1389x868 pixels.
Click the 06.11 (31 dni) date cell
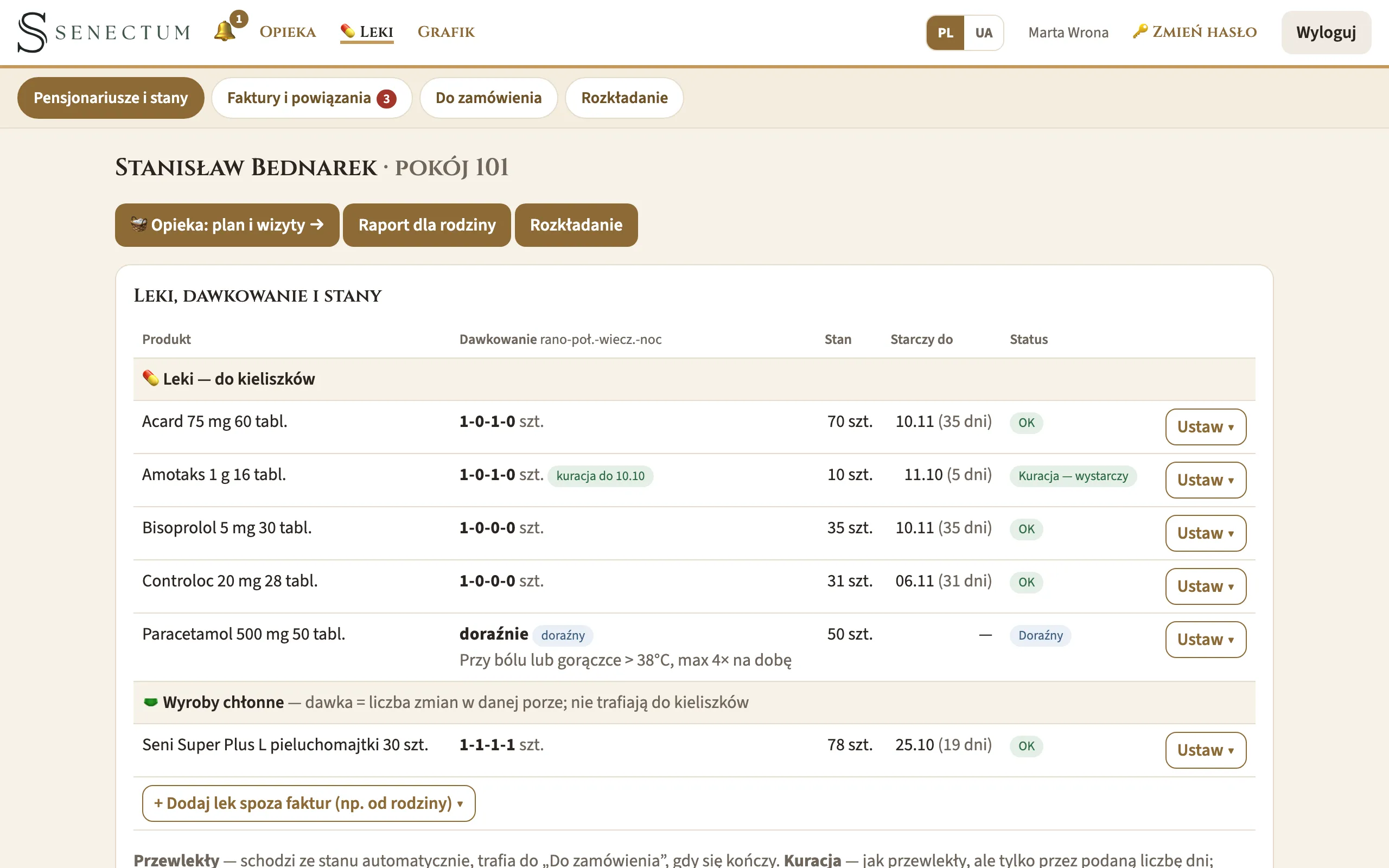pos(943,581)
